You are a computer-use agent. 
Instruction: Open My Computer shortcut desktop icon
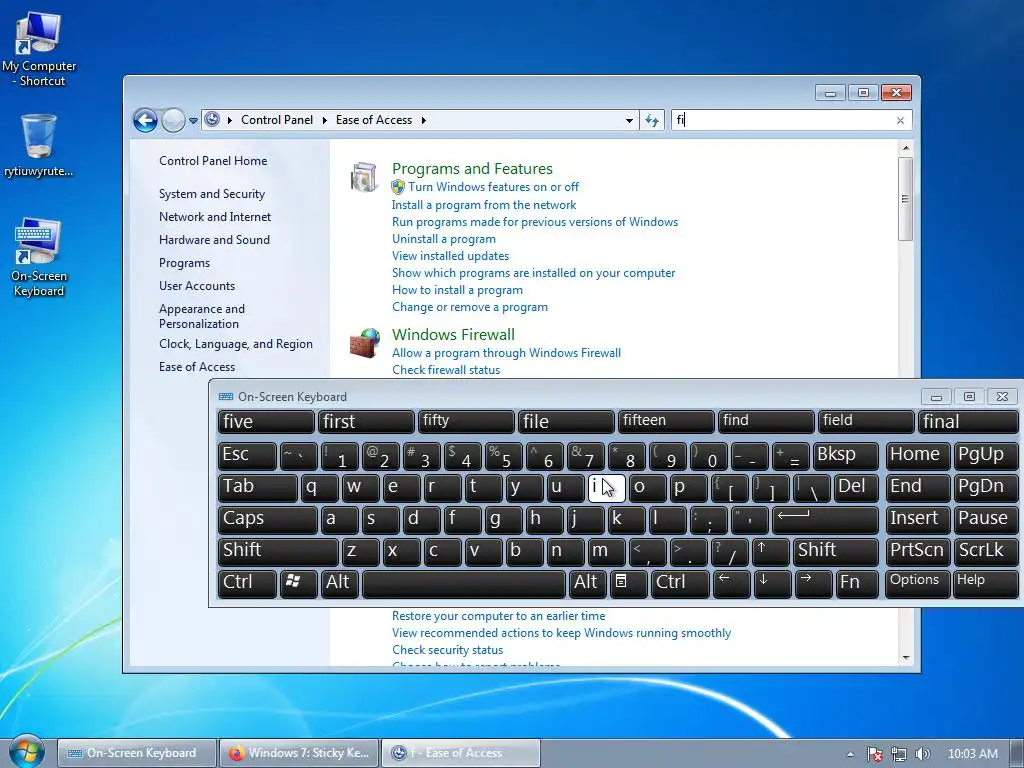coord(39,50)
